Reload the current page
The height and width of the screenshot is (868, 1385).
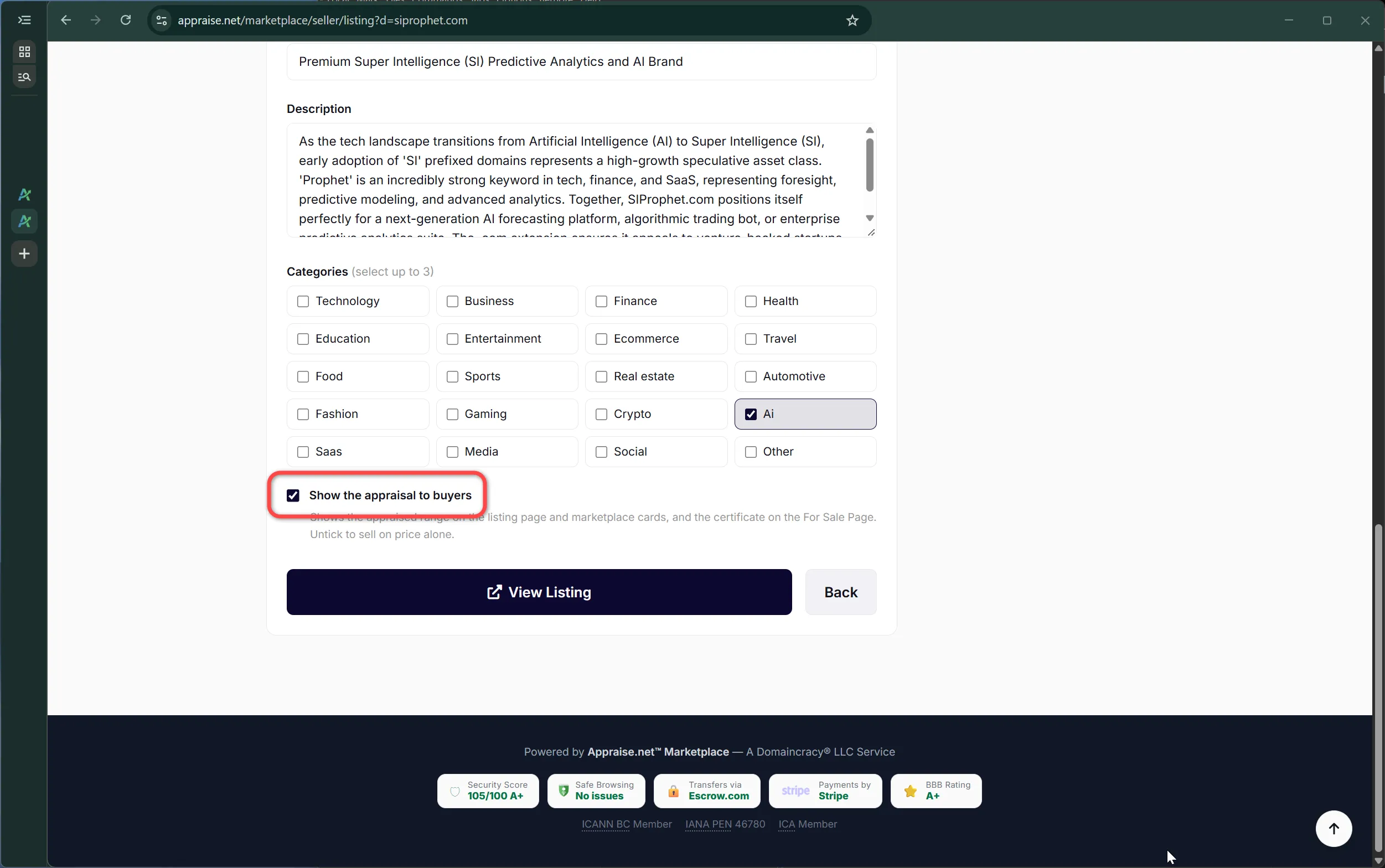(x=126, y=20)
